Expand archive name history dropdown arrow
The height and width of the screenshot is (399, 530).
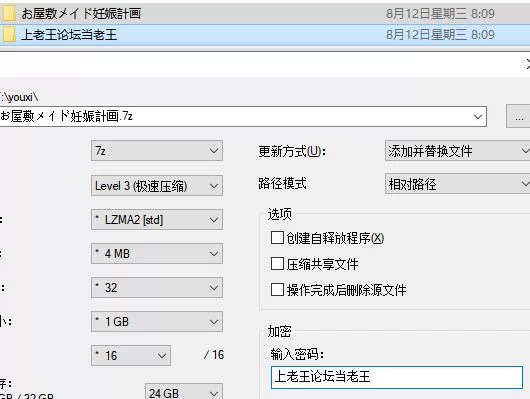tap(478, 117)
